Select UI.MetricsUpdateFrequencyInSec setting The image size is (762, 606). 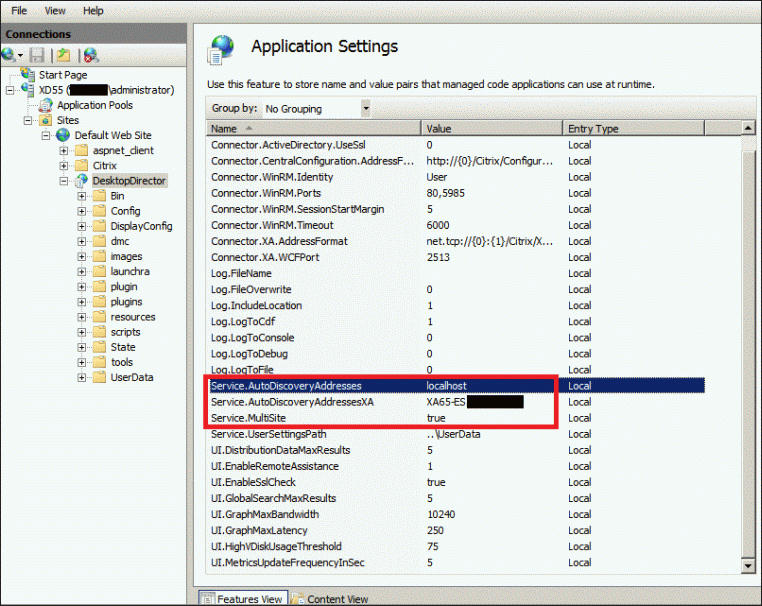point(456,562)
